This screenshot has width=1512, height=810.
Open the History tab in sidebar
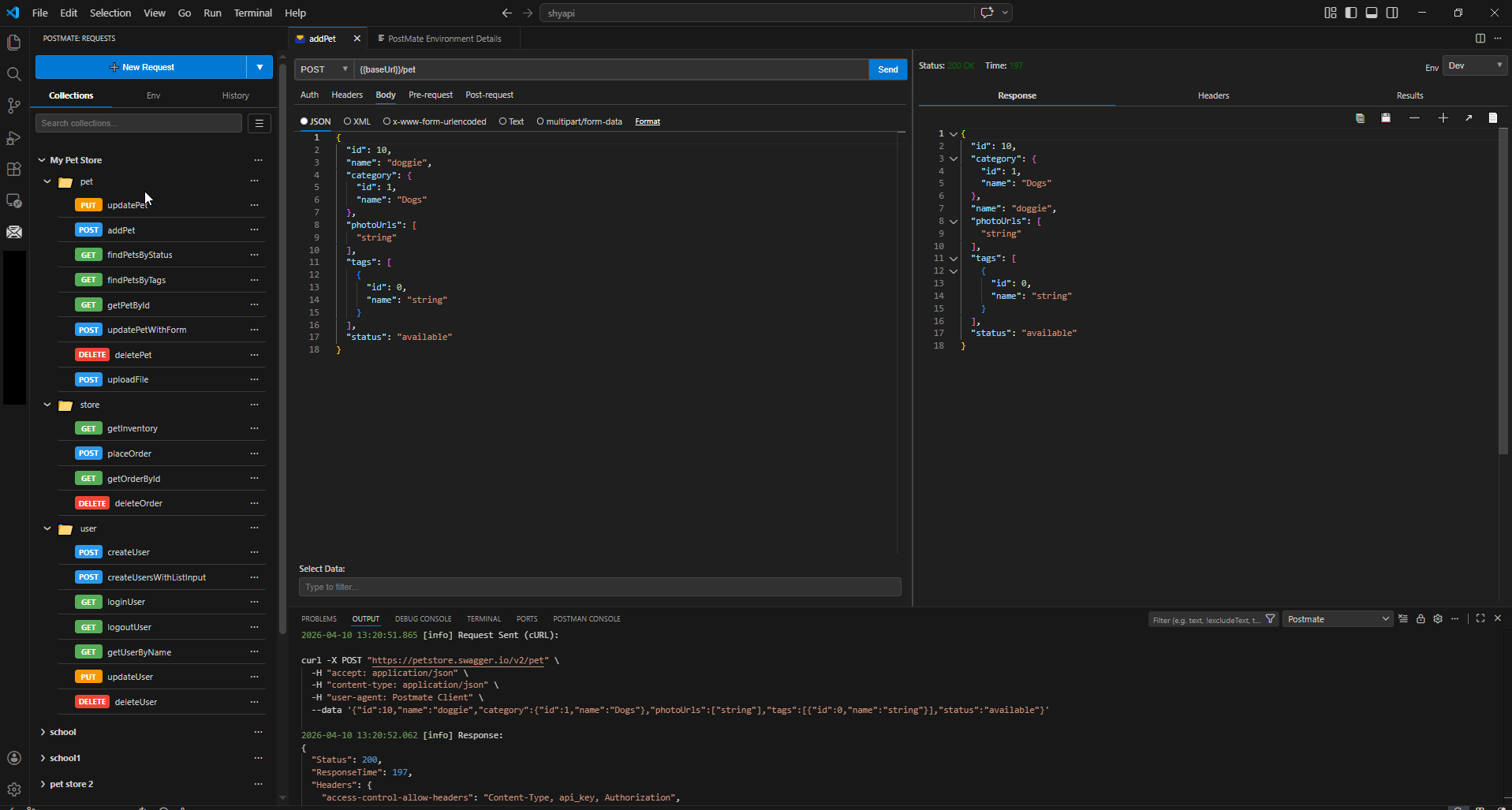tap(235, 95)
